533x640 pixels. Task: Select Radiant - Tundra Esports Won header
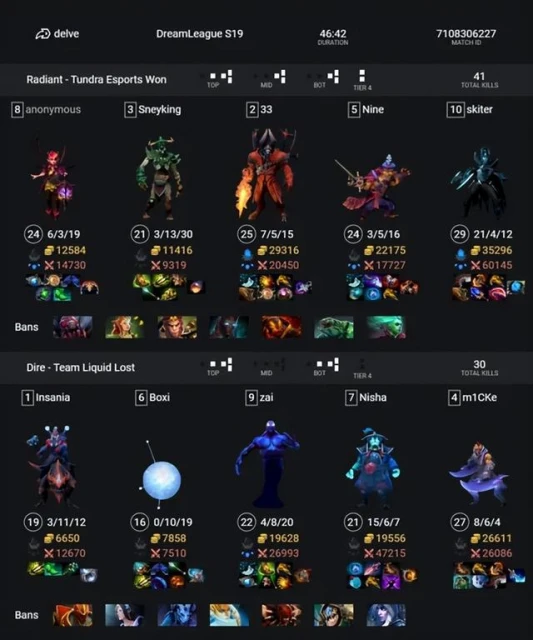96,79
